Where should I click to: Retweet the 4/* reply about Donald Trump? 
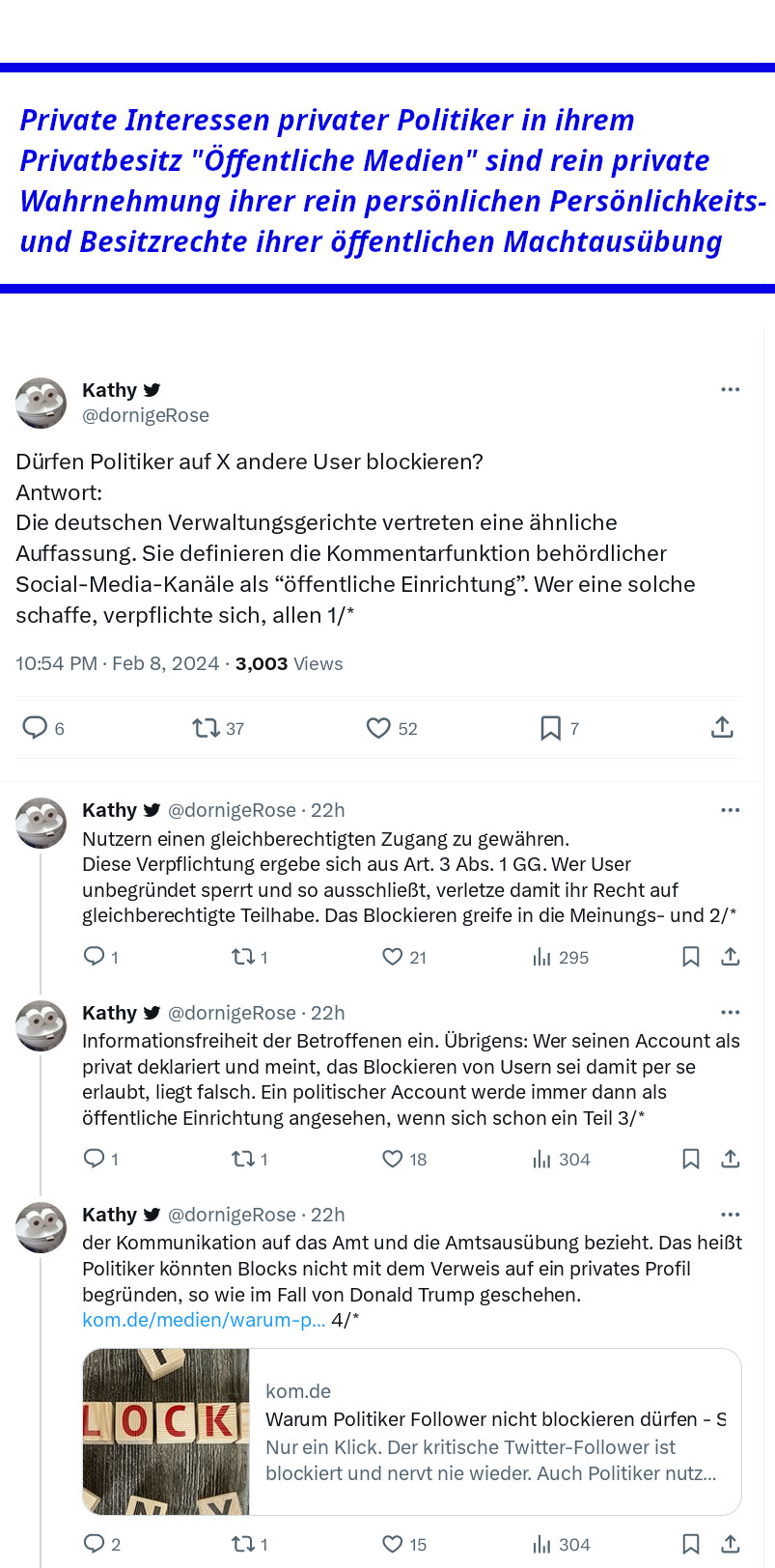(241, 1544)
